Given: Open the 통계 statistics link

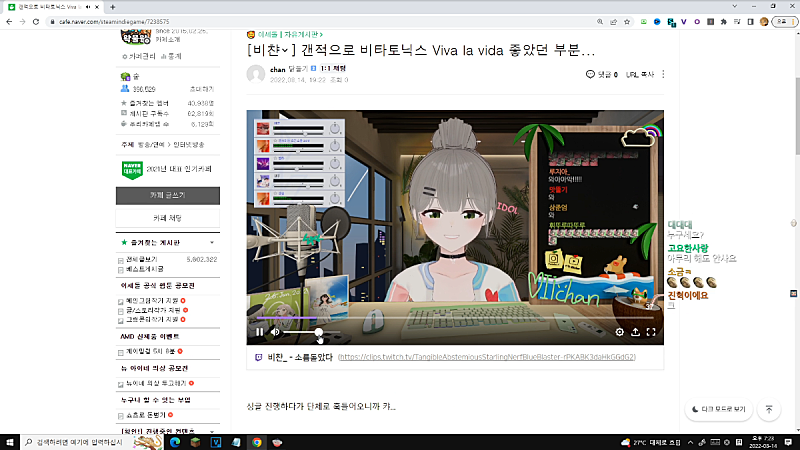Looking at the screenshot, I should 171,57.
